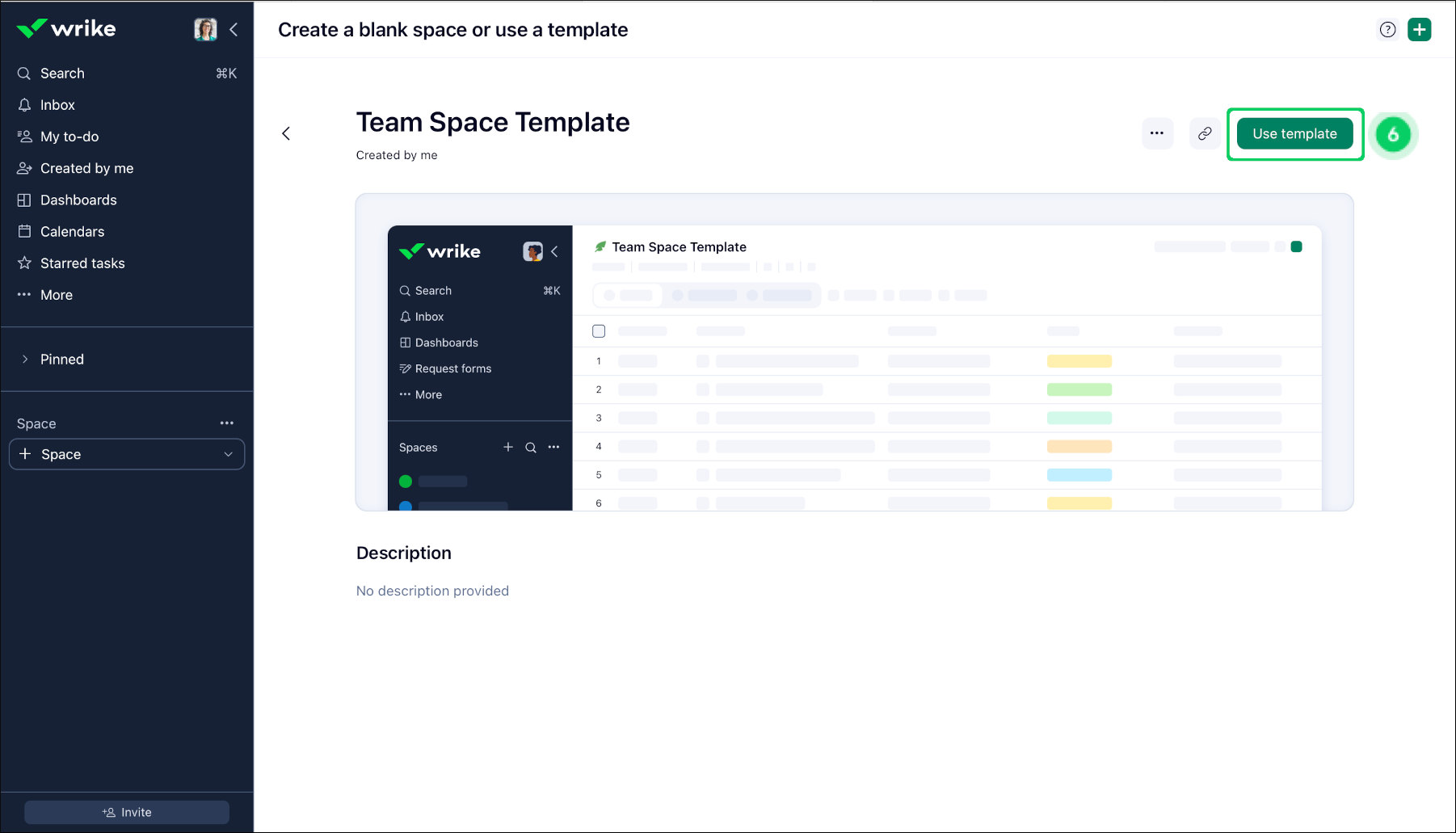The width and height of the screenshot is (1456, 833).
Task: Expand the More sidebar item
Action: pos(57,295)
